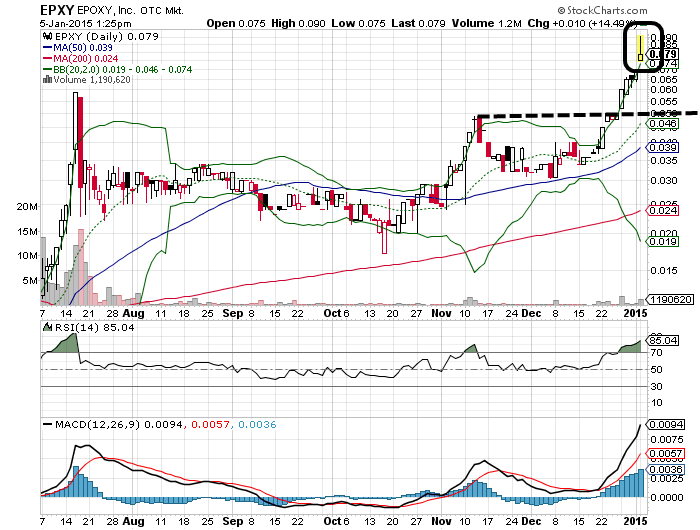Click the 'Volume 1,190,620' legend text
Image resolution: width=700 pixels, height=530 pixels.
pyautogui.click(x=92, y=80)
